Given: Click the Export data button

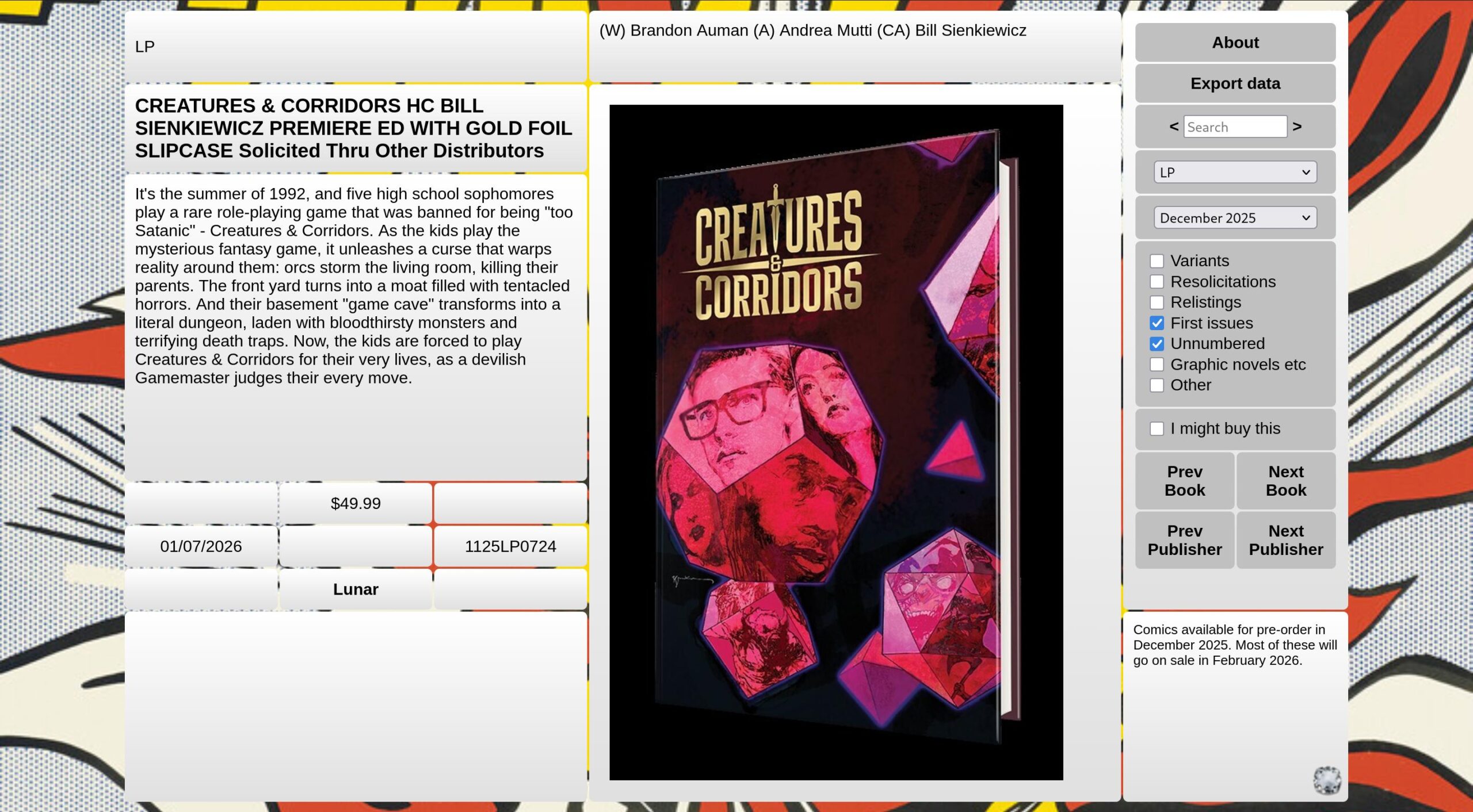Looking at the screenshot, I should 1235,83.
